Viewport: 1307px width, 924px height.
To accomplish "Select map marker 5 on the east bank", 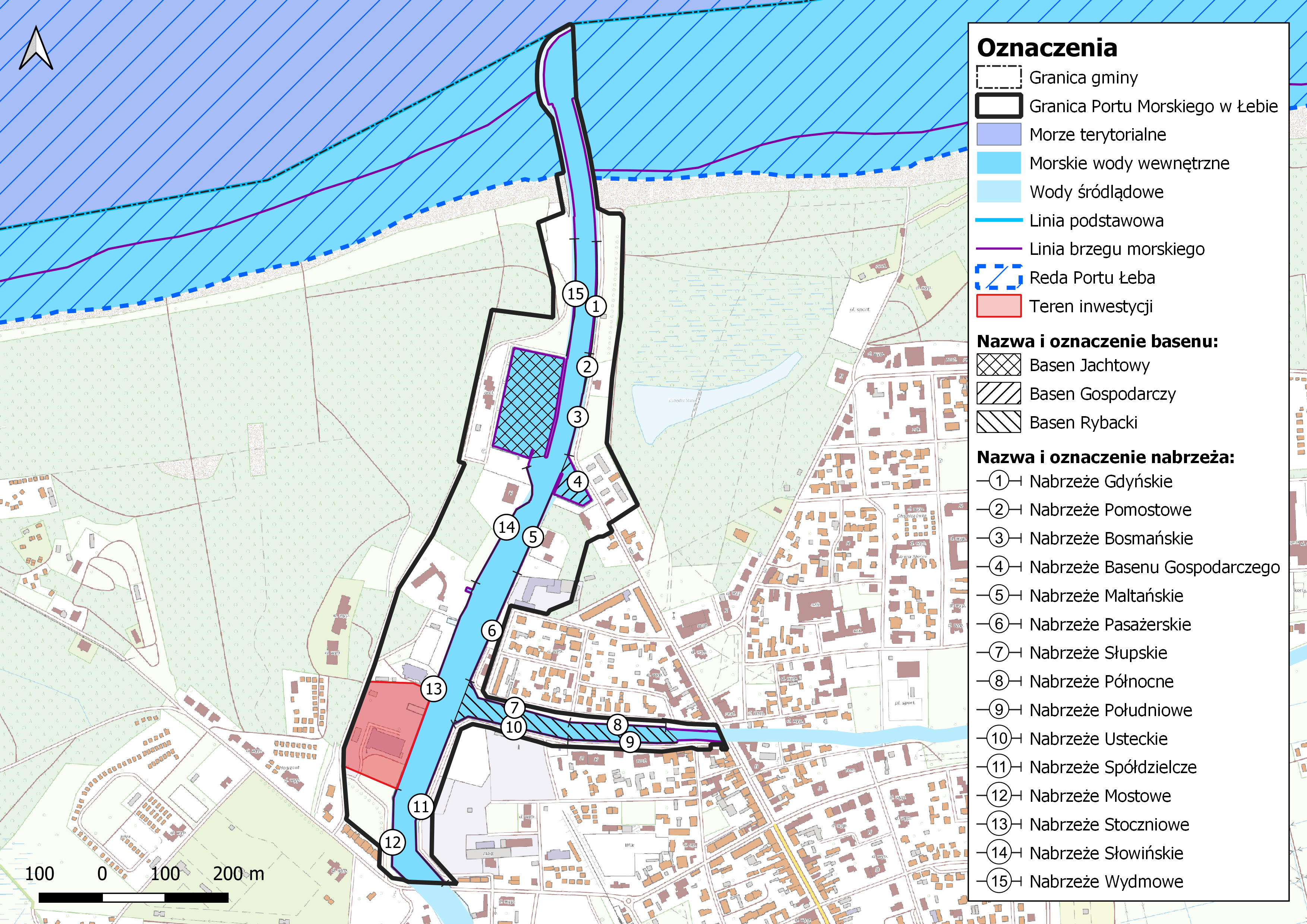I will [x=533, y=537].
